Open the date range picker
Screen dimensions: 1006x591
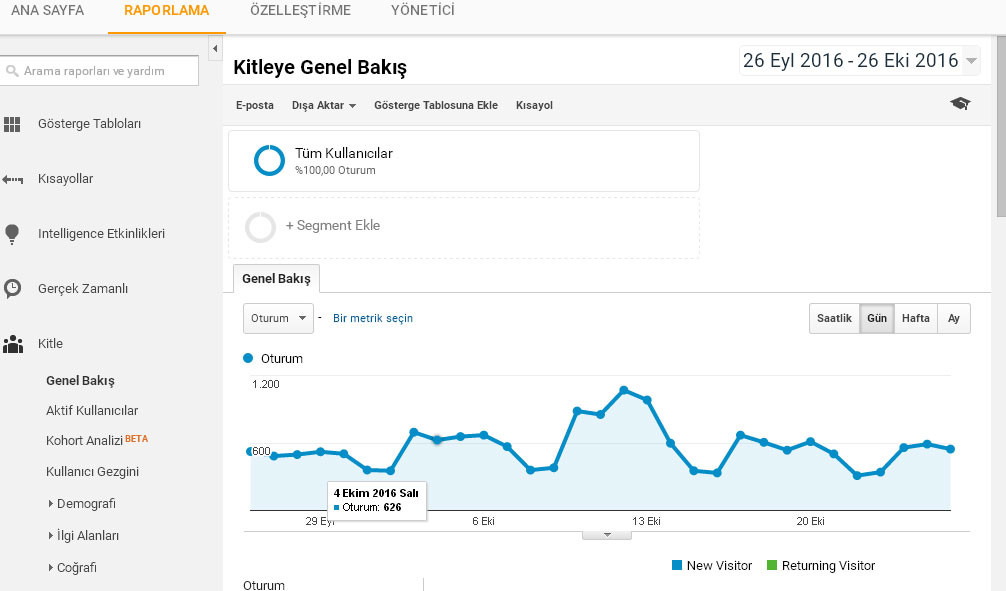[x=860, y=61]
